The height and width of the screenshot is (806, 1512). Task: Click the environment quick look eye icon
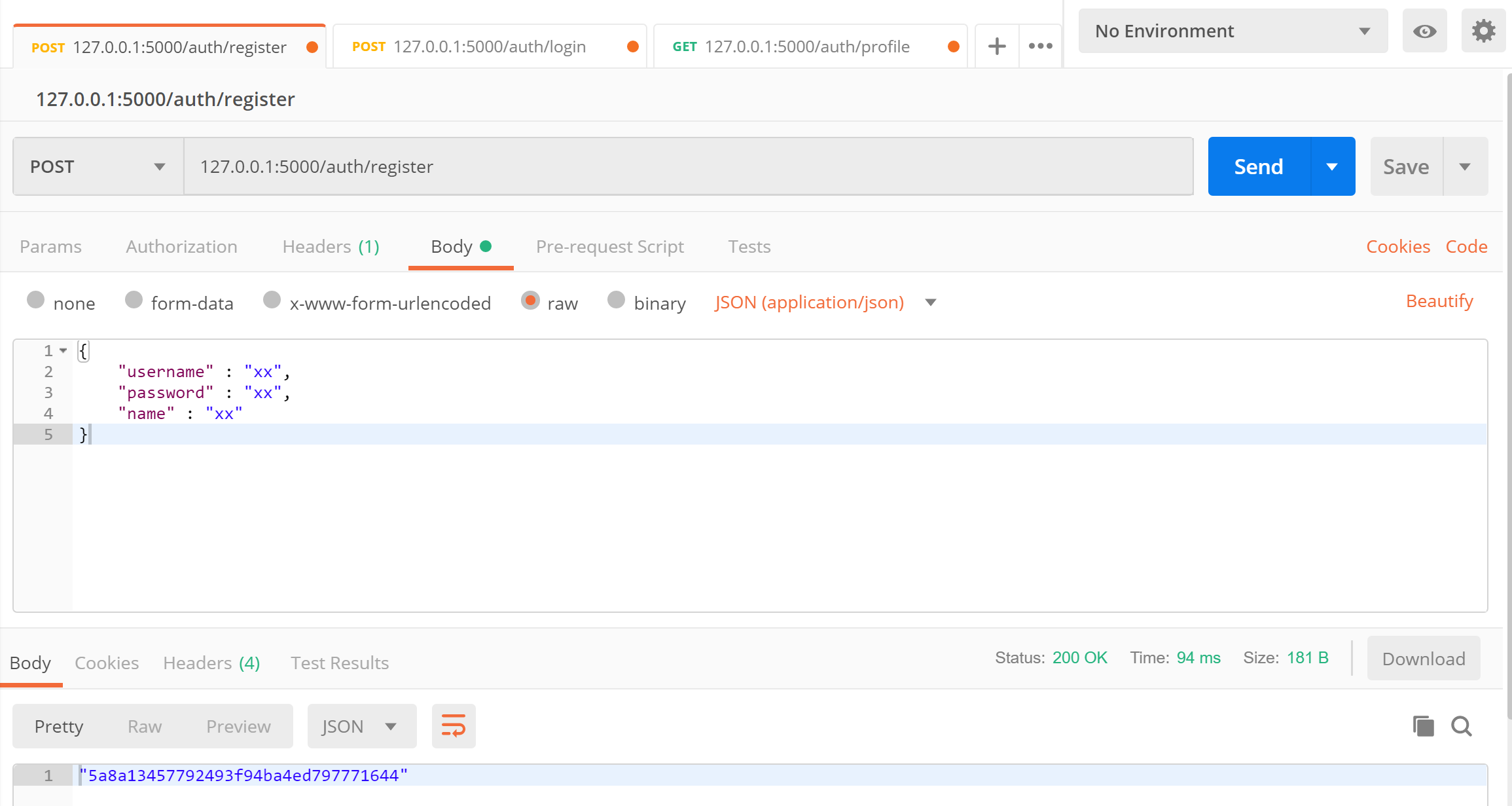point(1424,31)
